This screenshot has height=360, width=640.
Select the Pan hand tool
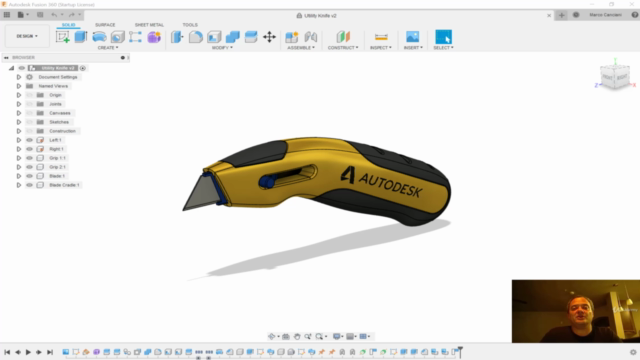(x=297, y=336)
